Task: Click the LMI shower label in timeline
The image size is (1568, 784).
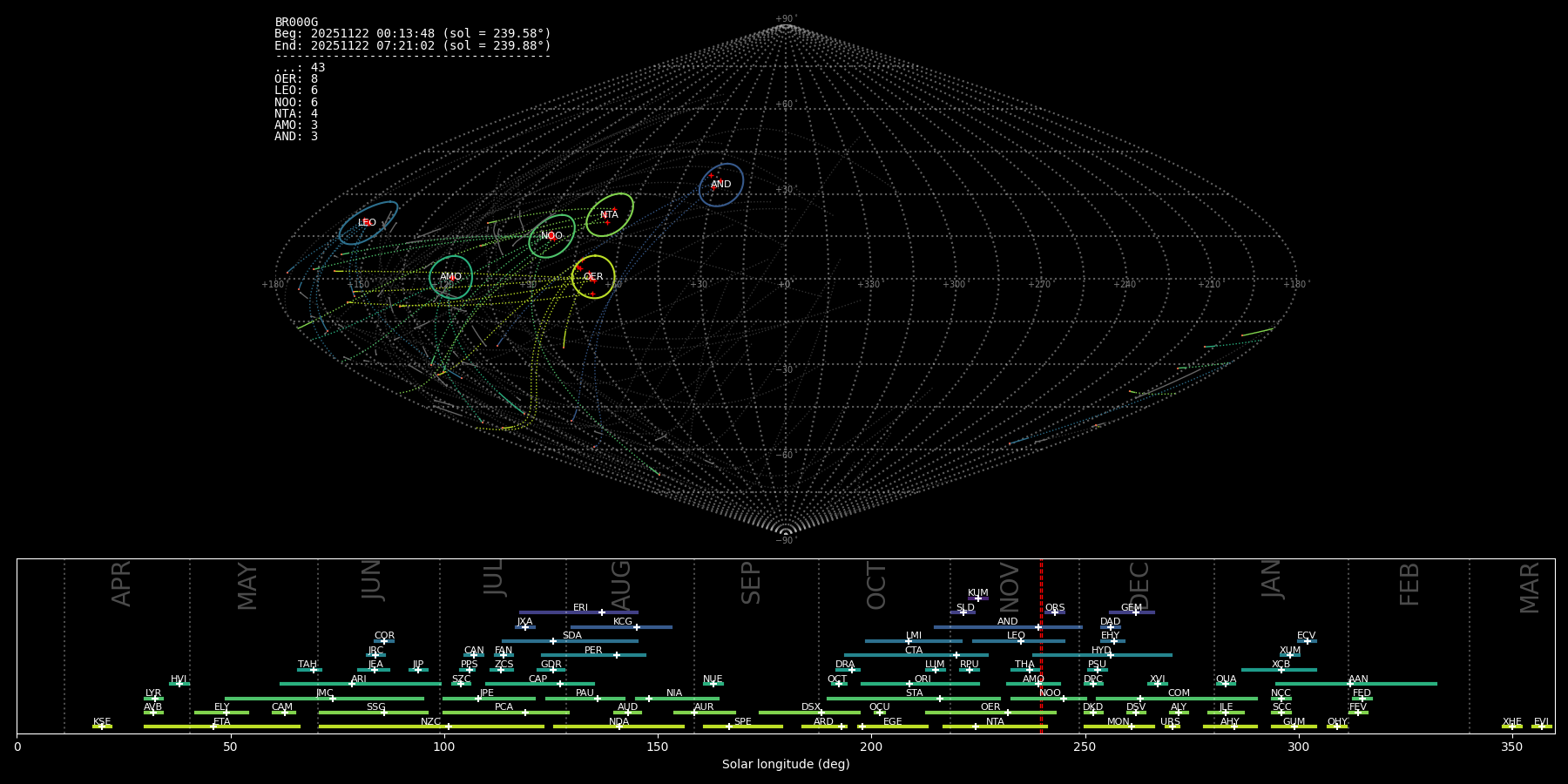Action: click(x=914, y=635)
